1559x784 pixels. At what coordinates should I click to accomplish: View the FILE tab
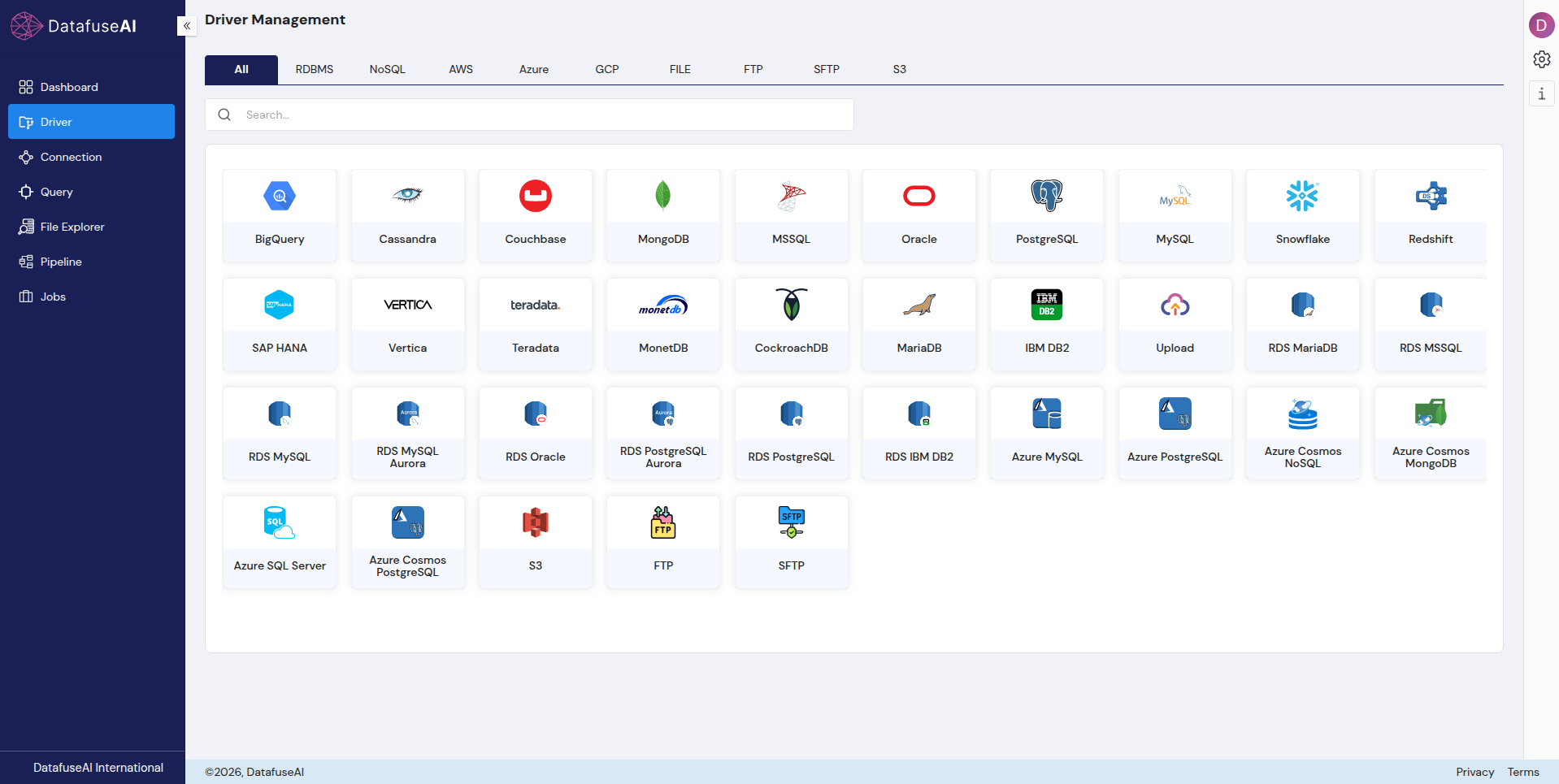(680, 69)
